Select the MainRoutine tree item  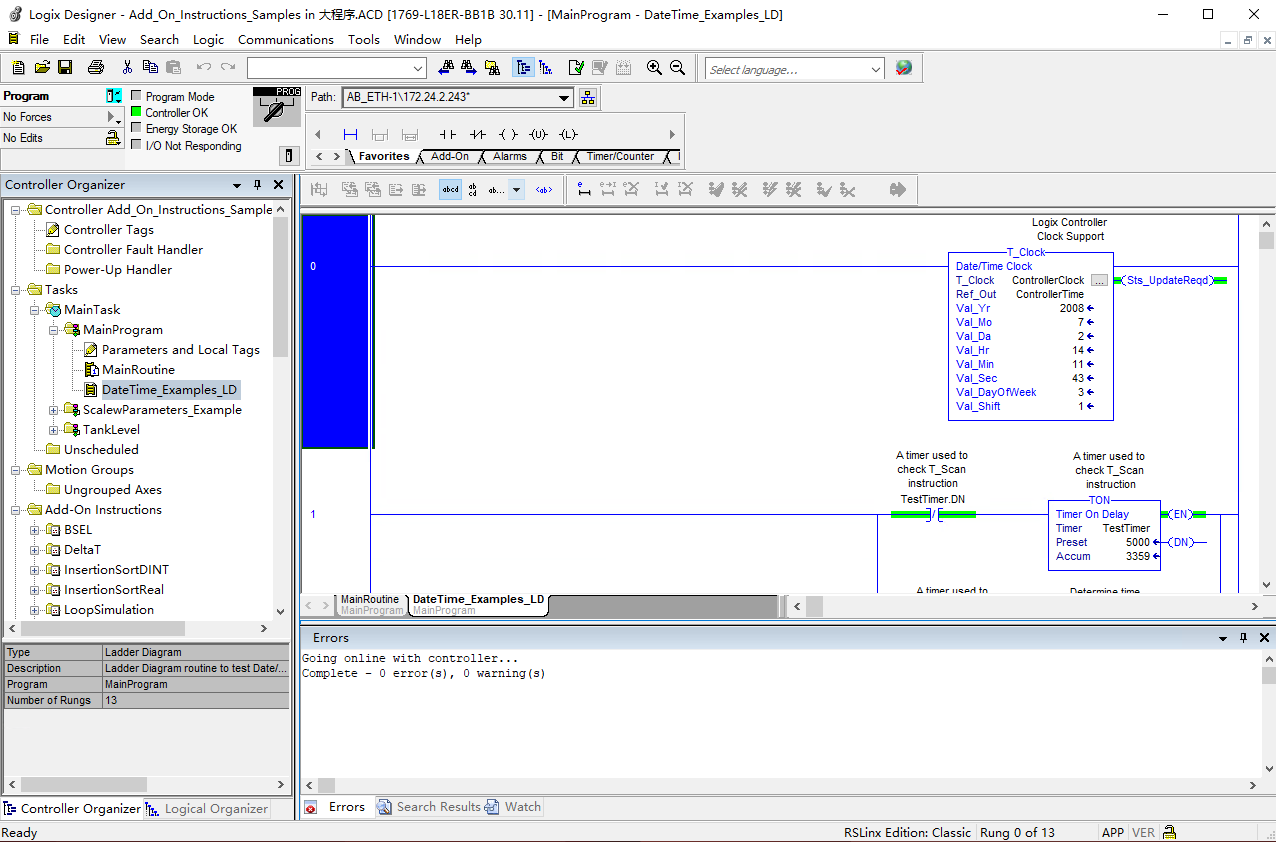pyautogui.click(x=138, y=370)
